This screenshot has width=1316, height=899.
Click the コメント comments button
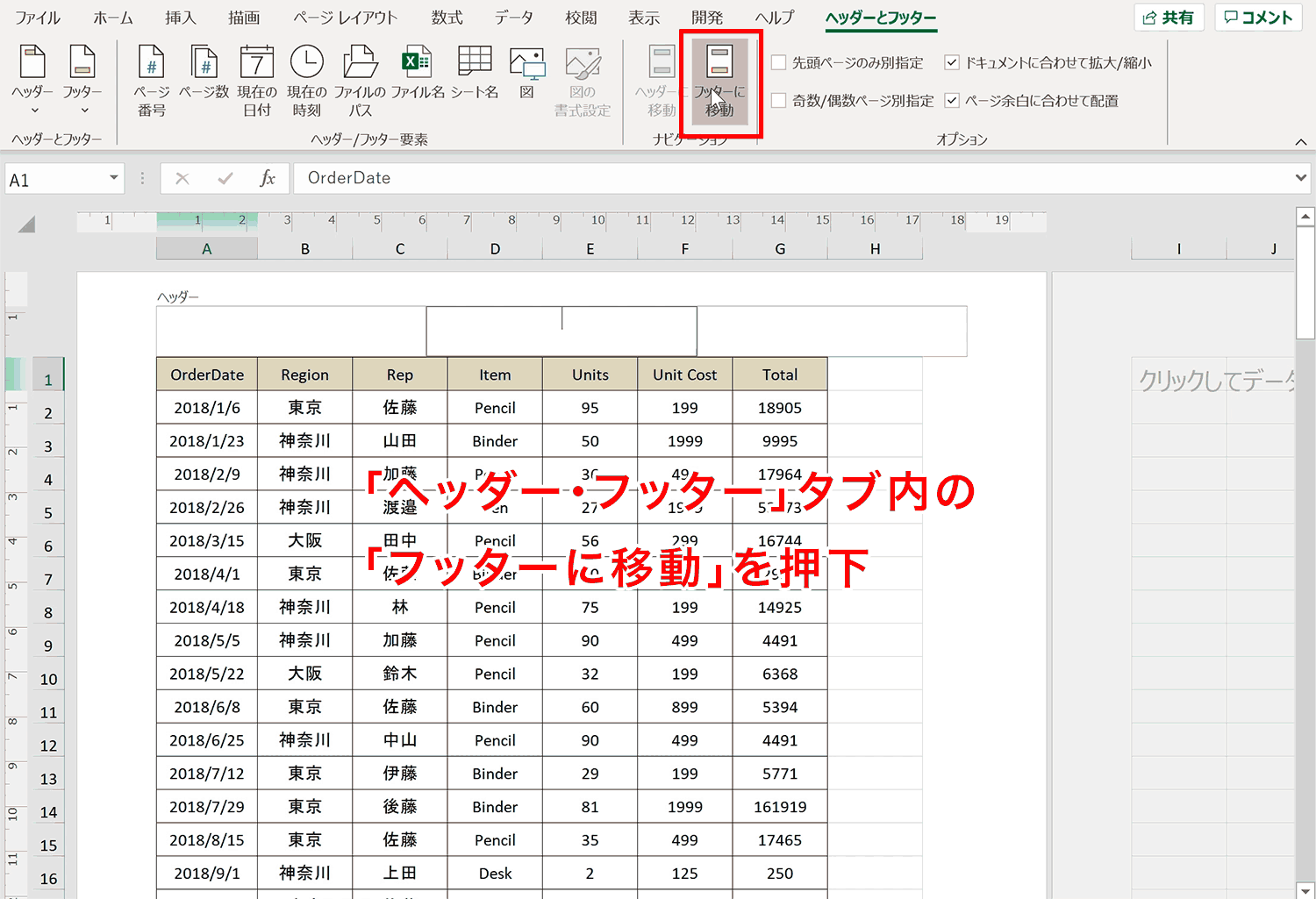pos(1258,18)
